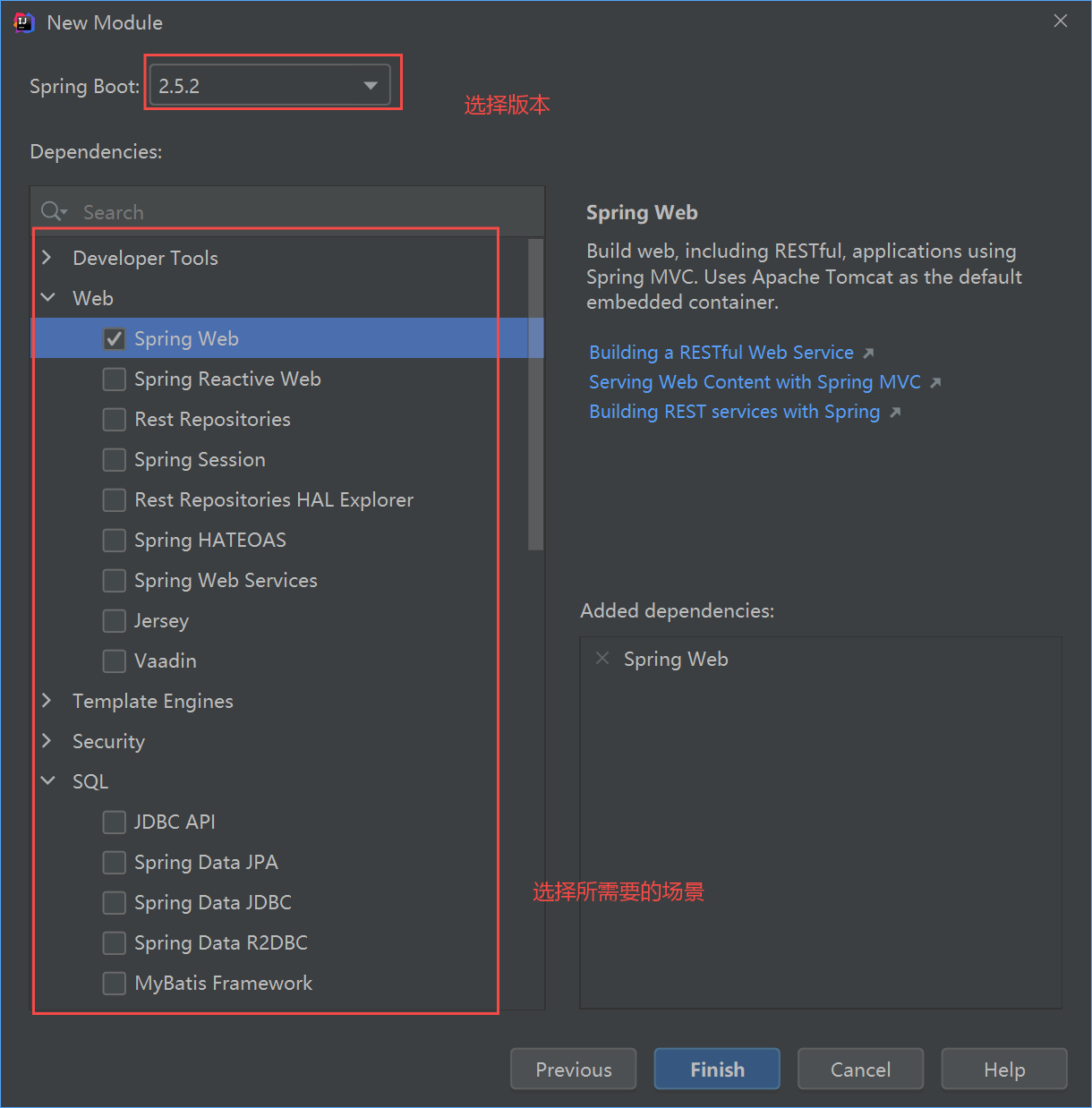Close the New Module dialog
Screen dimensions: 1092x1108
point(1061,21)
